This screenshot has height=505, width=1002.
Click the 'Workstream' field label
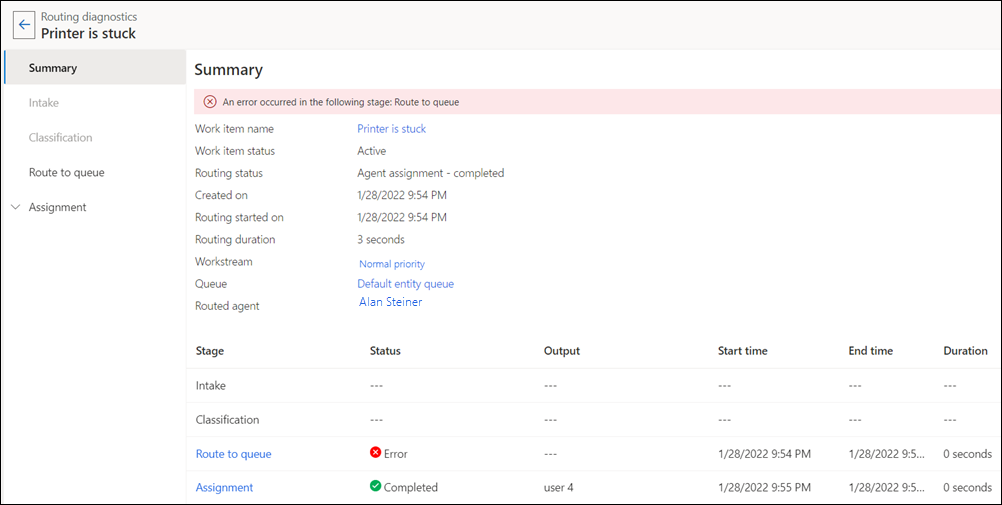click(224, 261)
